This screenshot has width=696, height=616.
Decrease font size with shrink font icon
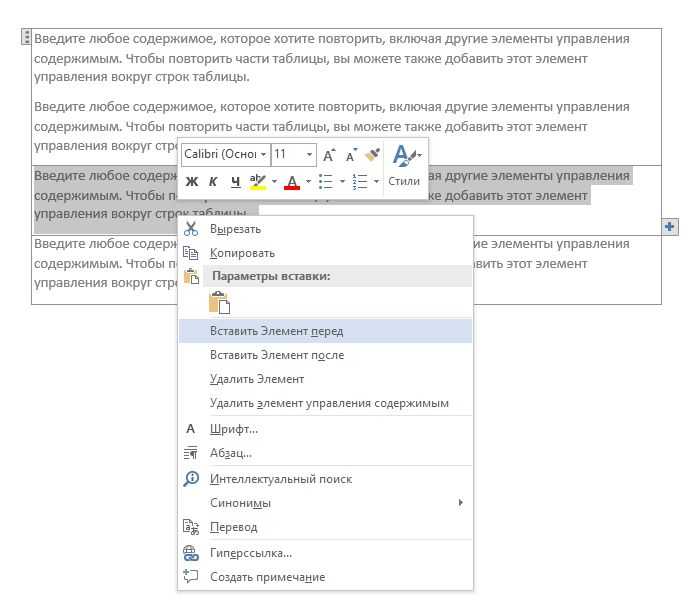point(352,155)
